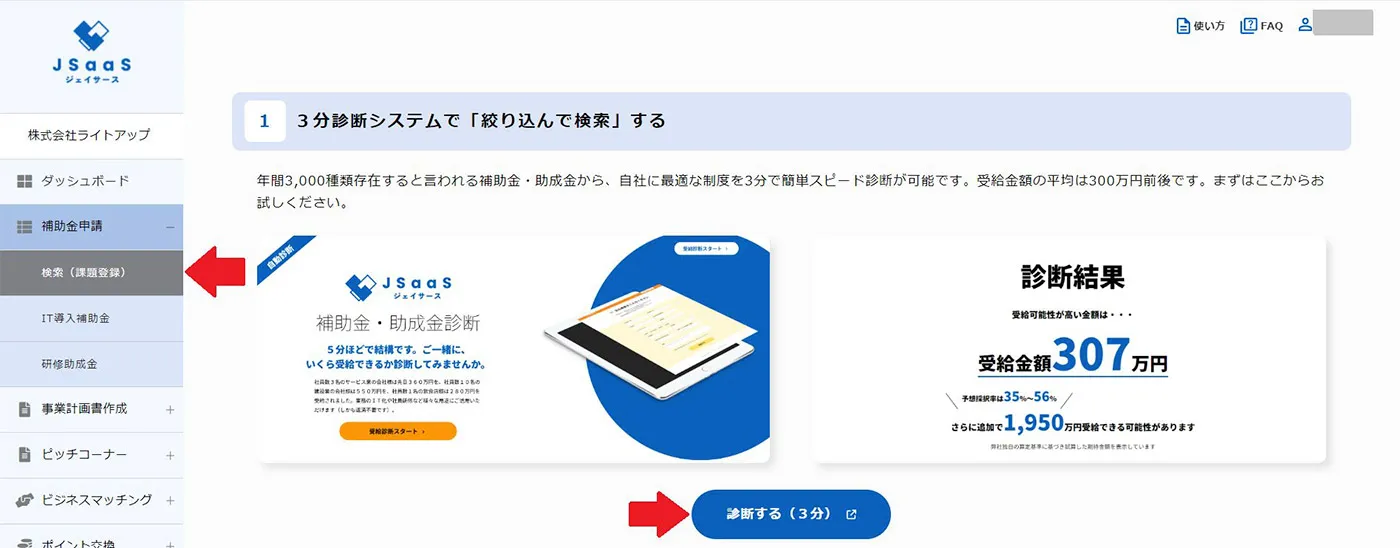Click the ビジネスマッチング handshake icon
1400x548 pixels.
(x=25, y=500)
